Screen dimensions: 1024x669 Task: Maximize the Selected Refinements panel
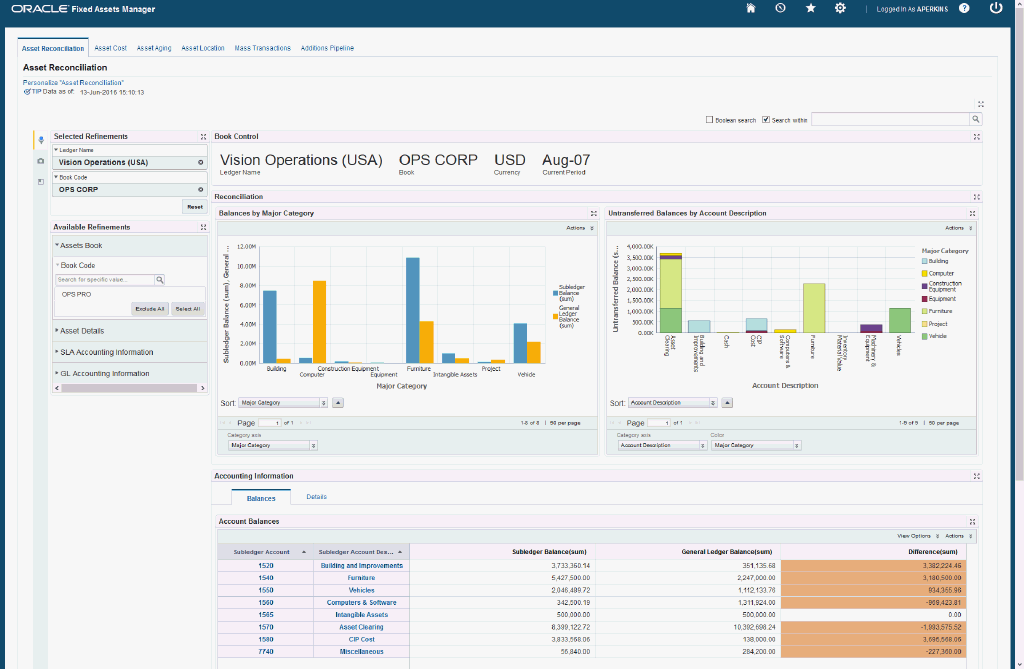(x=203, y=137)
